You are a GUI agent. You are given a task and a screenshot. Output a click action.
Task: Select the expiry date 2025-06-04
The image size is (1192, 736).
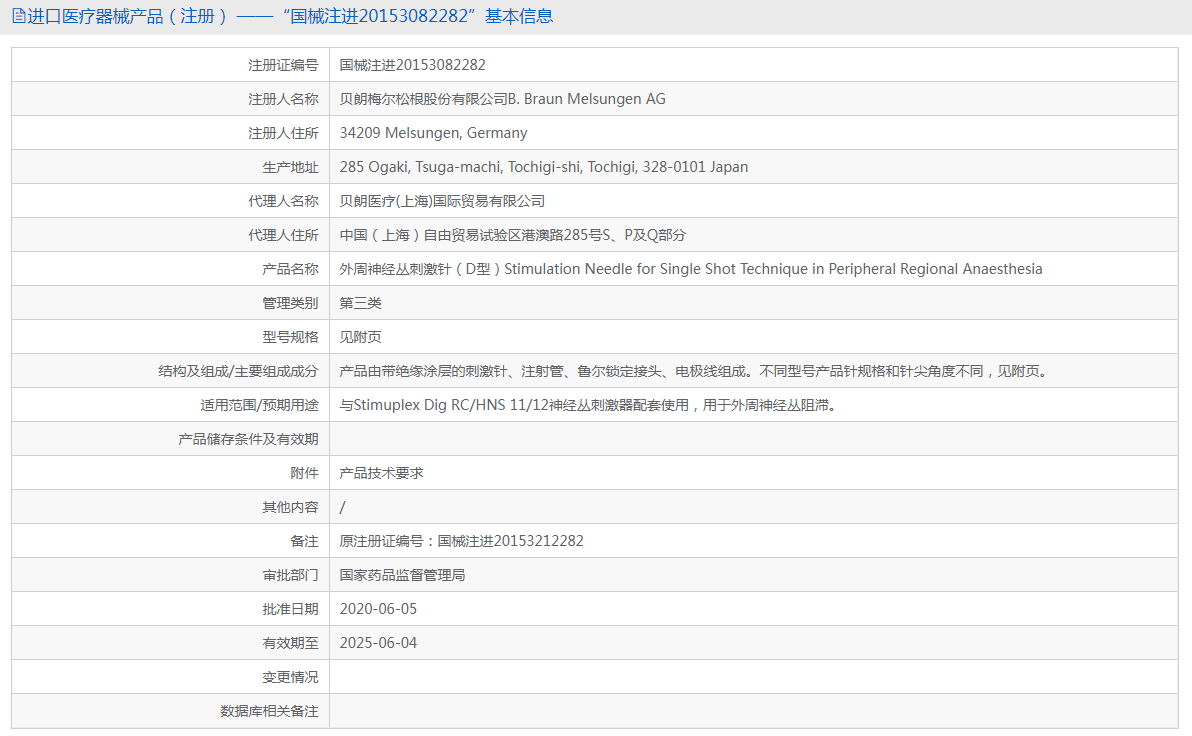click(378, 643)
